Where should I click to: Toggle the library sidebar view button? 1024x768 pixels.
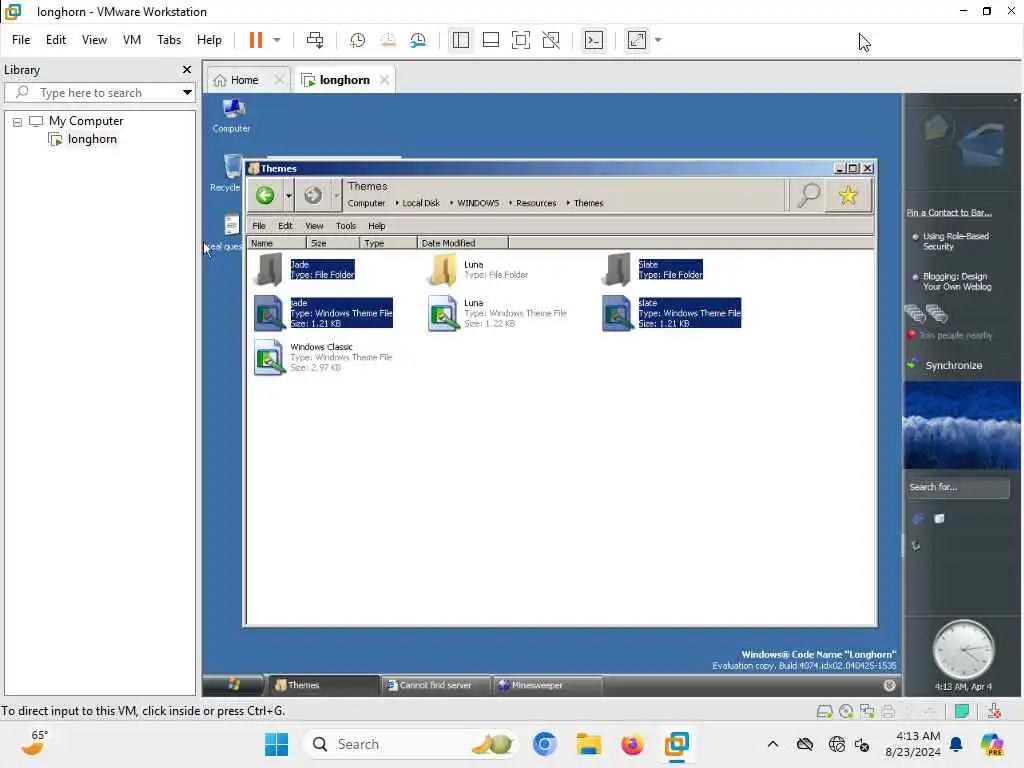pyautogui.click(x=460, y=40)
